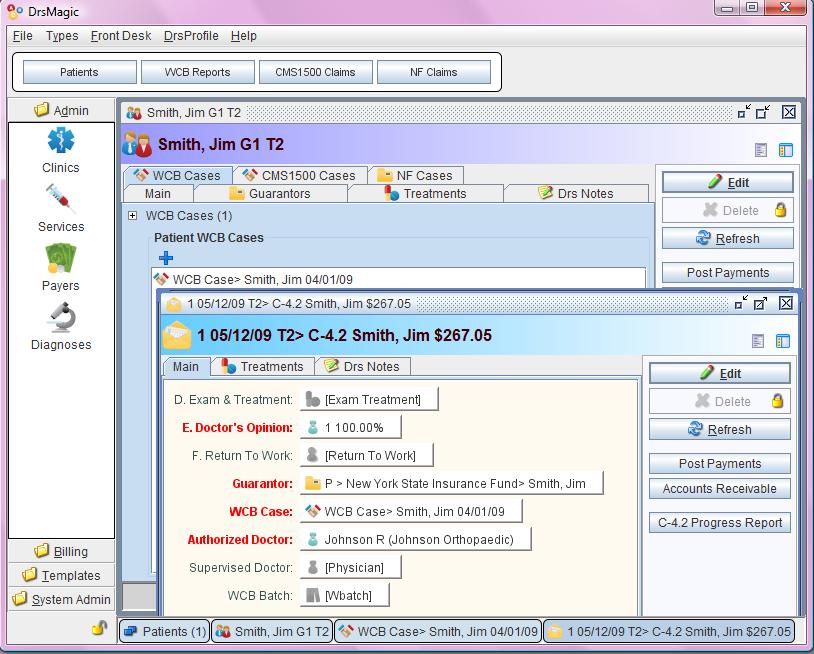Switch to the CMS1500 Cases tab
This screenshot has width=814, height=654.
click(x=300, y=175)
